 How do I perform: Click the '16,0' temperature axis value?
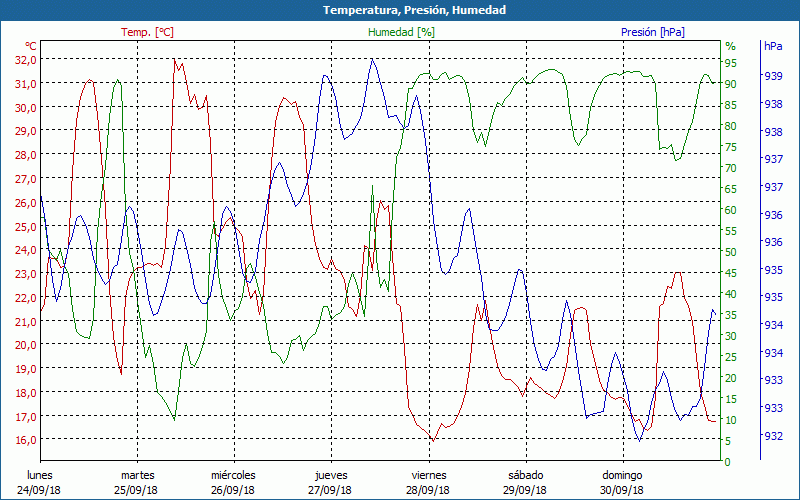(26, 440)
